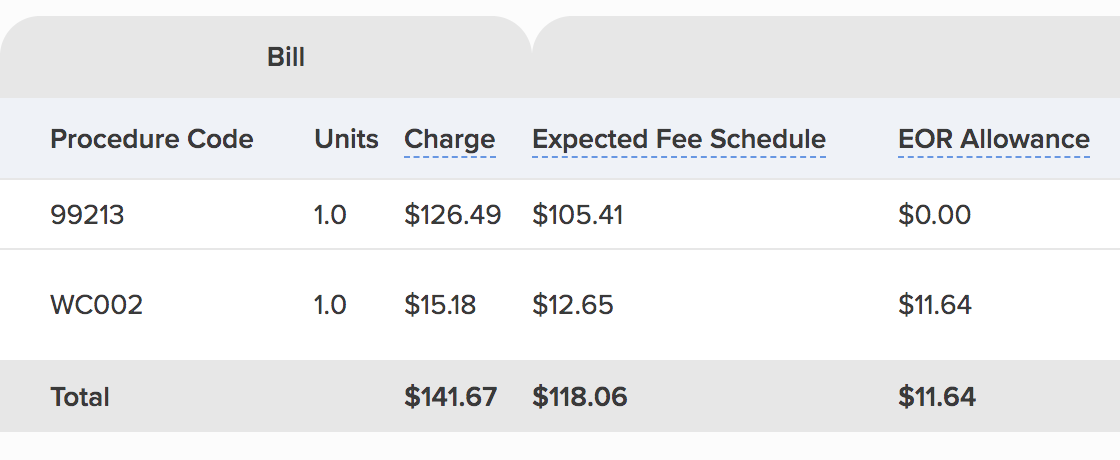Select procedure code 99213

87,215
